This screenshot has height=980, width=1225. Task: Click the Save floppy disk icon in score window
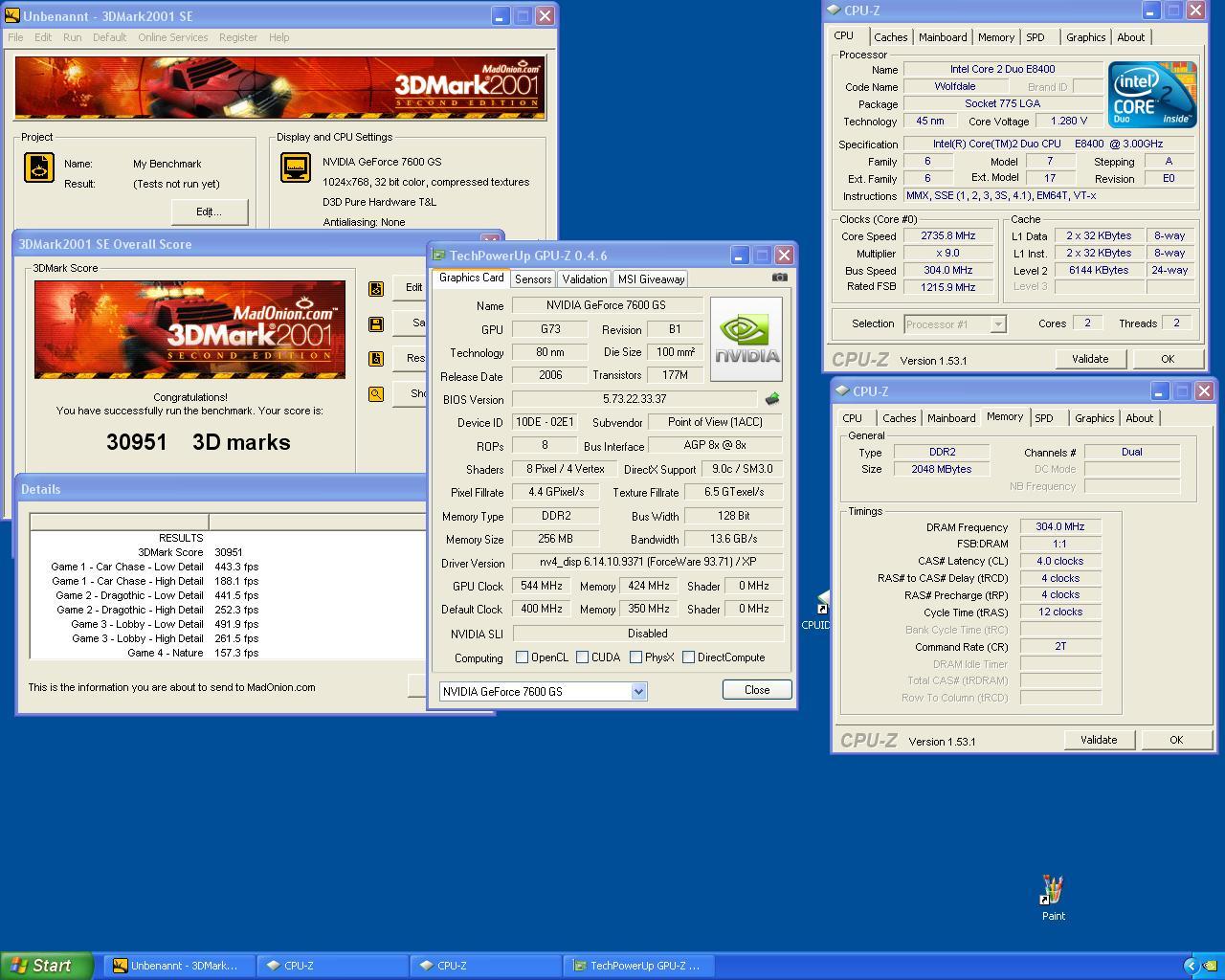click(376, 323)
